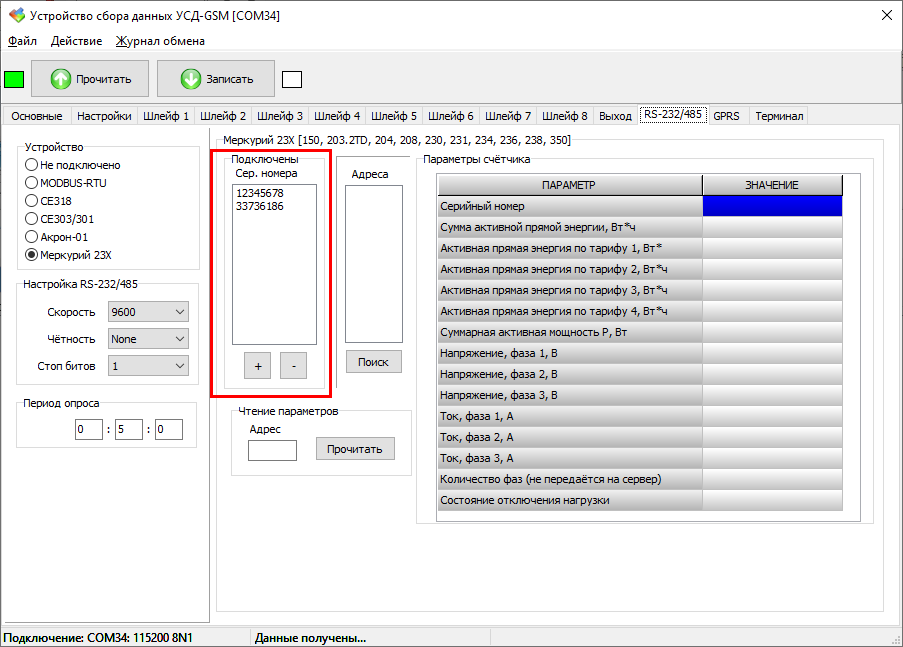
Task: Open the Шлейф 1 tab
Action: click(166, 116)
